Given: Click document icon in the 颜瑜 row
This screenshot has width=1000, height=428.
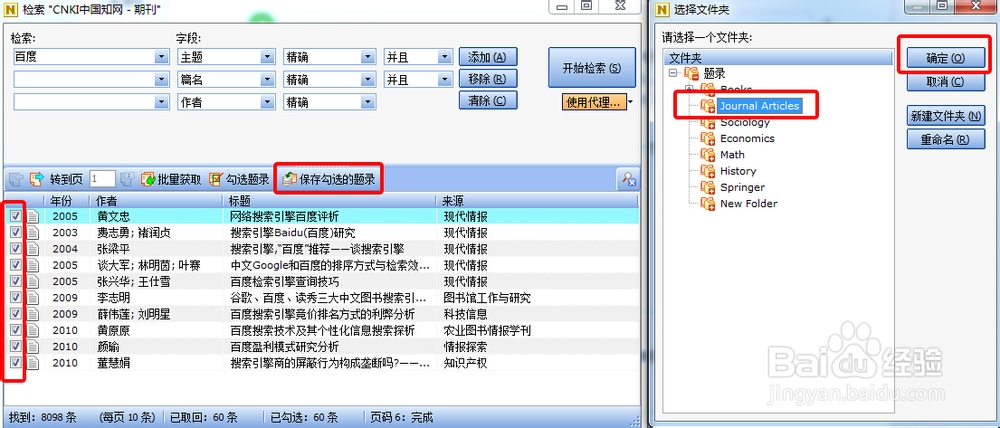Looking at the screenshot, I should pos(33,346).
